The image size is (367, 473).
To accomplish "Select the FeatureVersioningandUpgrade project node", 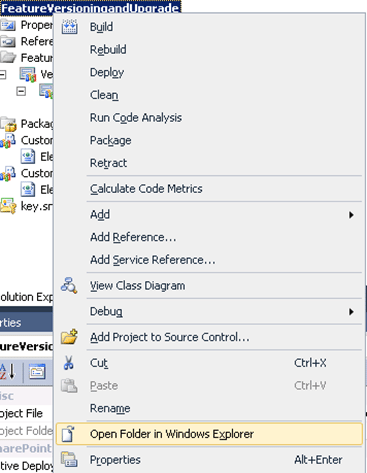I will (90, 7).
